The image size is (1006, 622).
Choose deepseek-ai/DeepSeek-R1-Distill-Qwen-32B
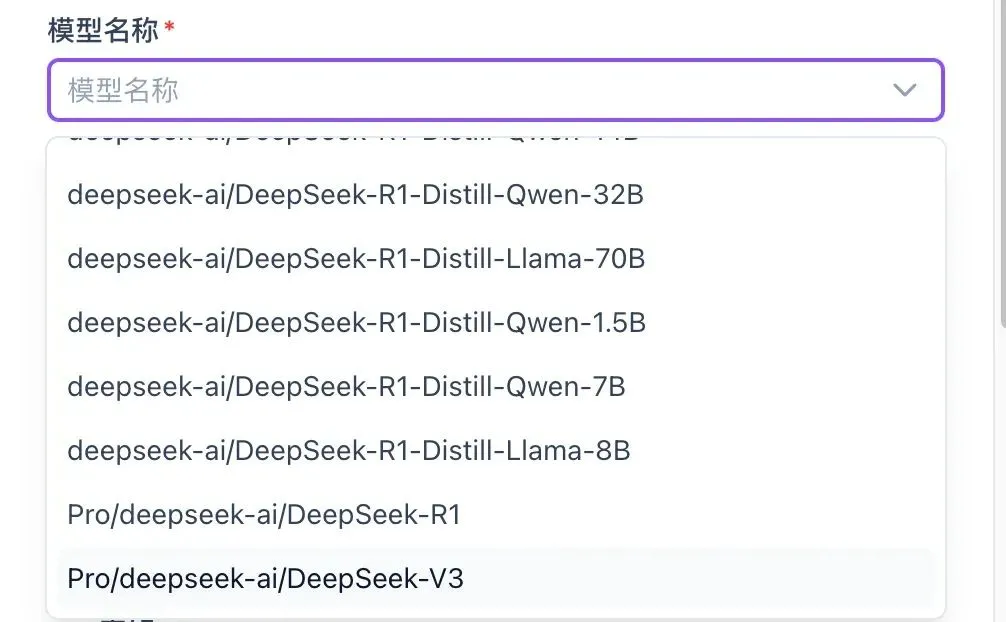pyautogui.click(x=355, y=195)
